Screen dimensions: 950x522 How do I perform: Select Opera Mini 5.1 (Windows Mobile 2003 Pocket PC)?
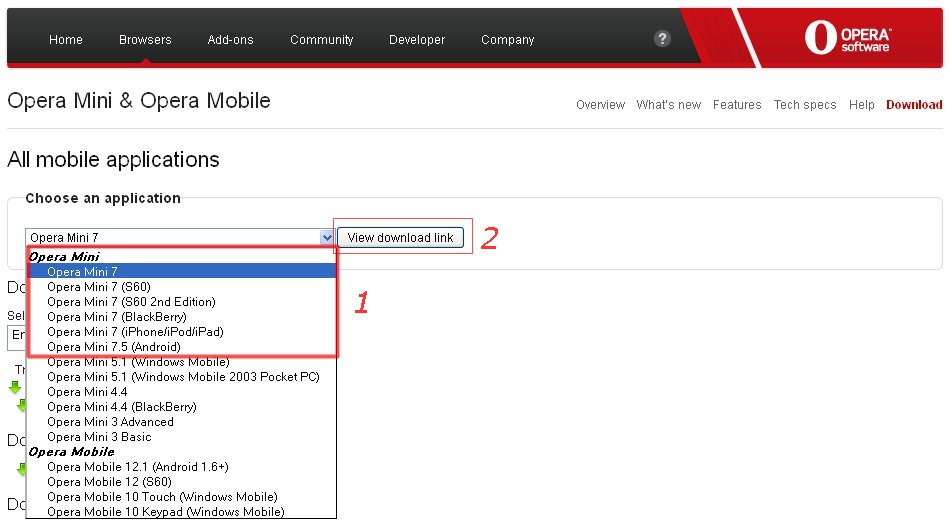click(x=182, y=377)
